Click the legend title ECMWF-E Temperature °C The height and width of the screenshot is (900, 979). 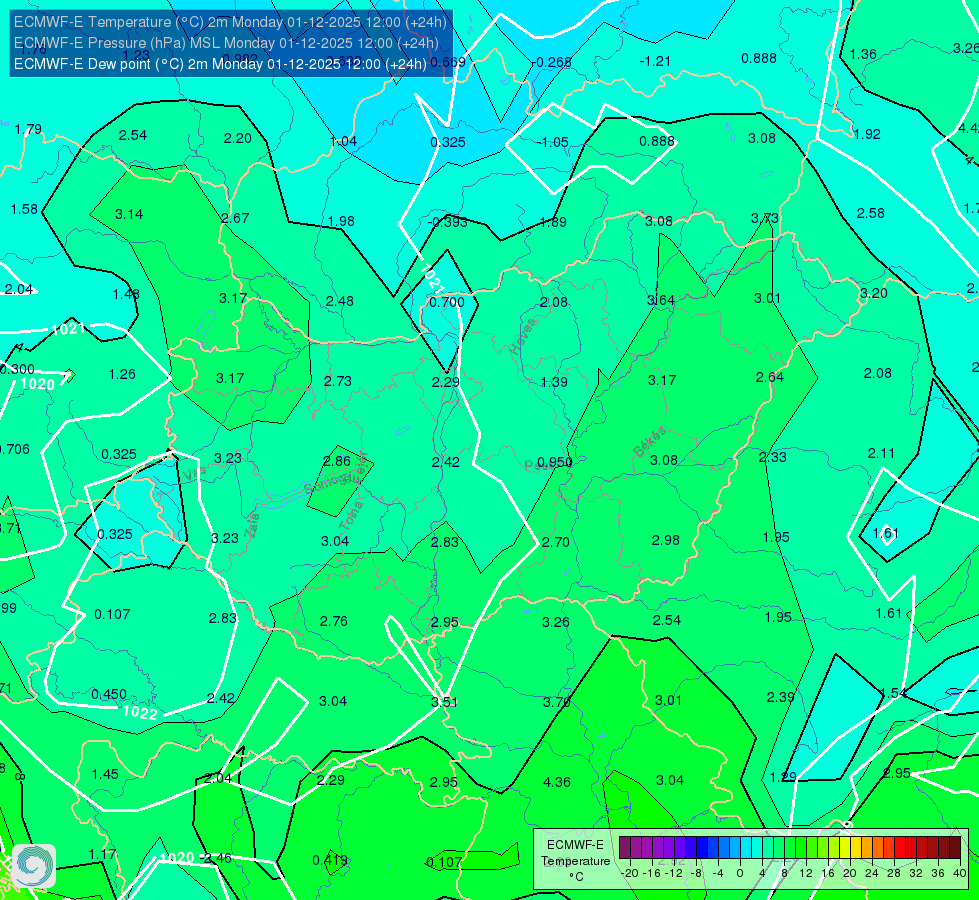pyautogui.click(x=575, y=861)
